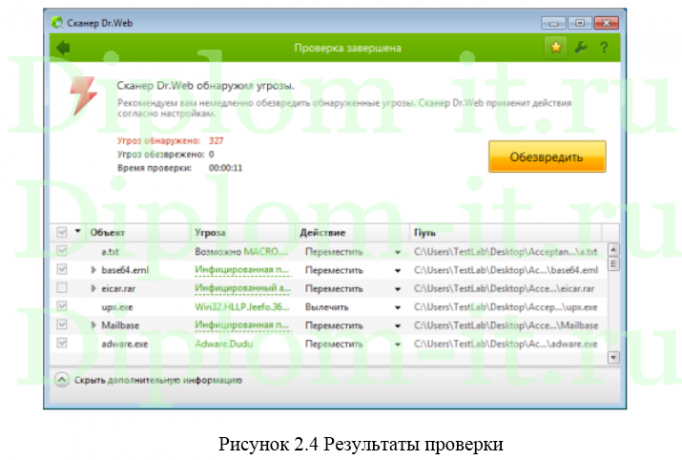Uncheck the upx.exe row checkbox
The height and width of the screenshot is (460, 682).
click(x=62, y=306)
